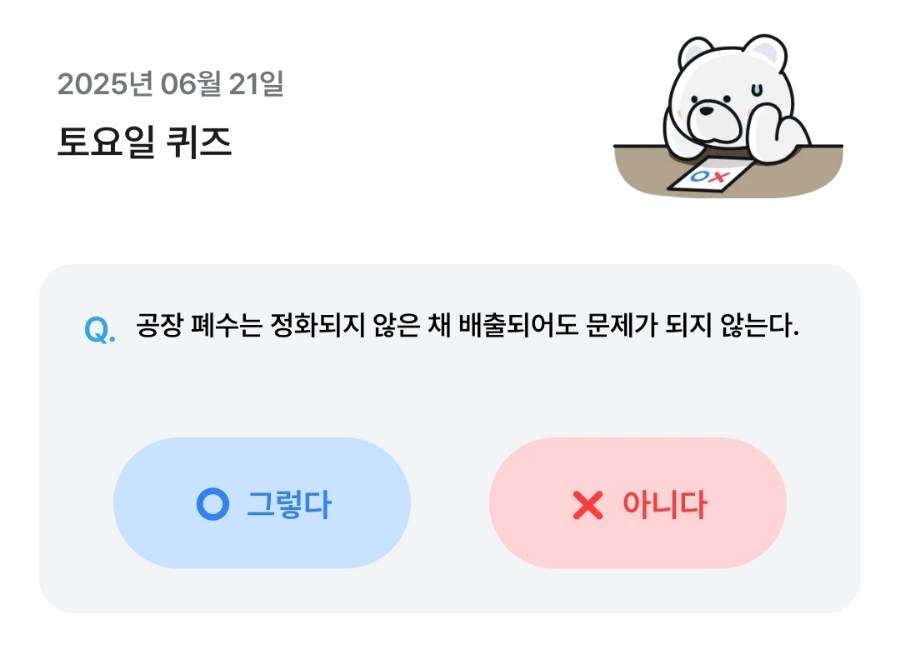This screenshot has width=900, height=654.
Task: Click the date 2025년 06월 21일
Action: [170, 84]
